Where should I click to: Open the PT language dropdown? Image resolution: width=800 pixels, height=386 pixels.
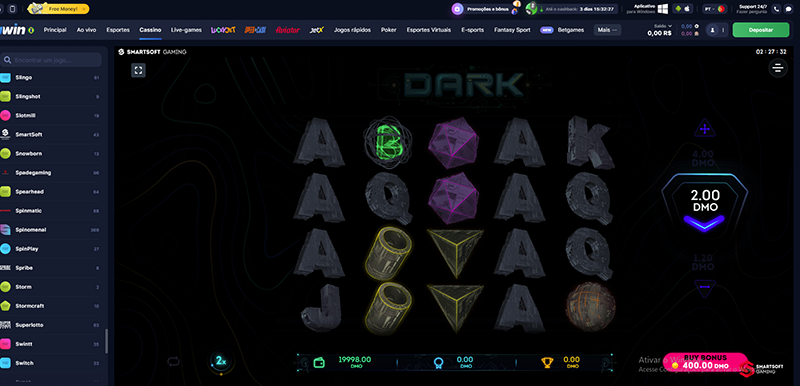(x=714, y=9)
